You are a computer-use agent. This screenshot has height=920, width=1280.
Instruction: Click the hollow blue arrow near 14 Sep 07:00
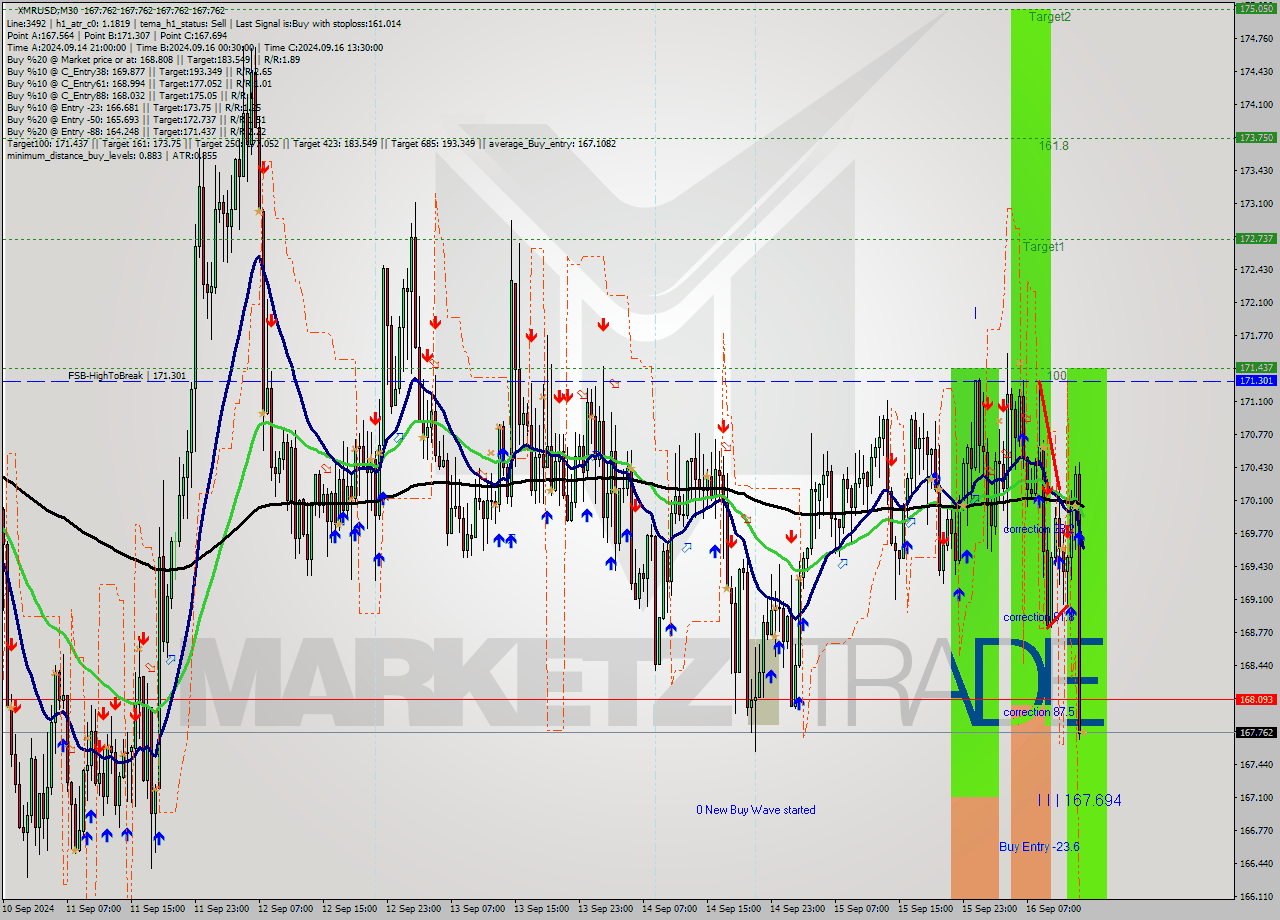tap(686, 548)
